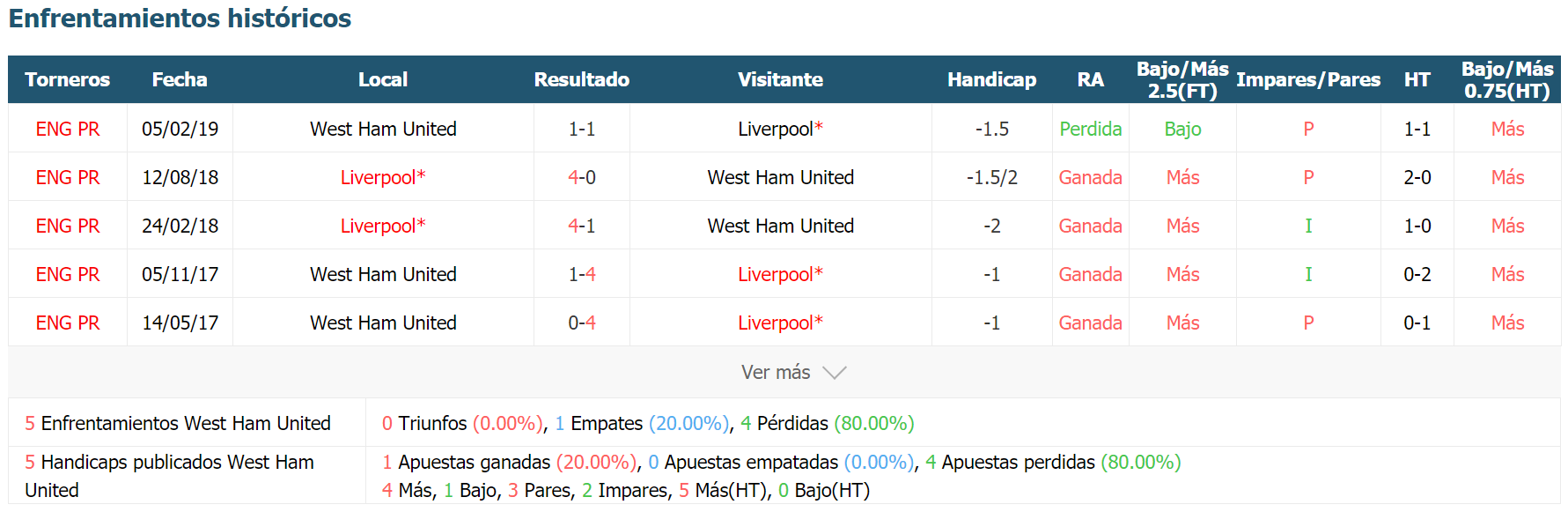Click the Torneros column header
The width and height of the screenshot is (1568, 512).
pyautogui.click(x=68, y=79)
